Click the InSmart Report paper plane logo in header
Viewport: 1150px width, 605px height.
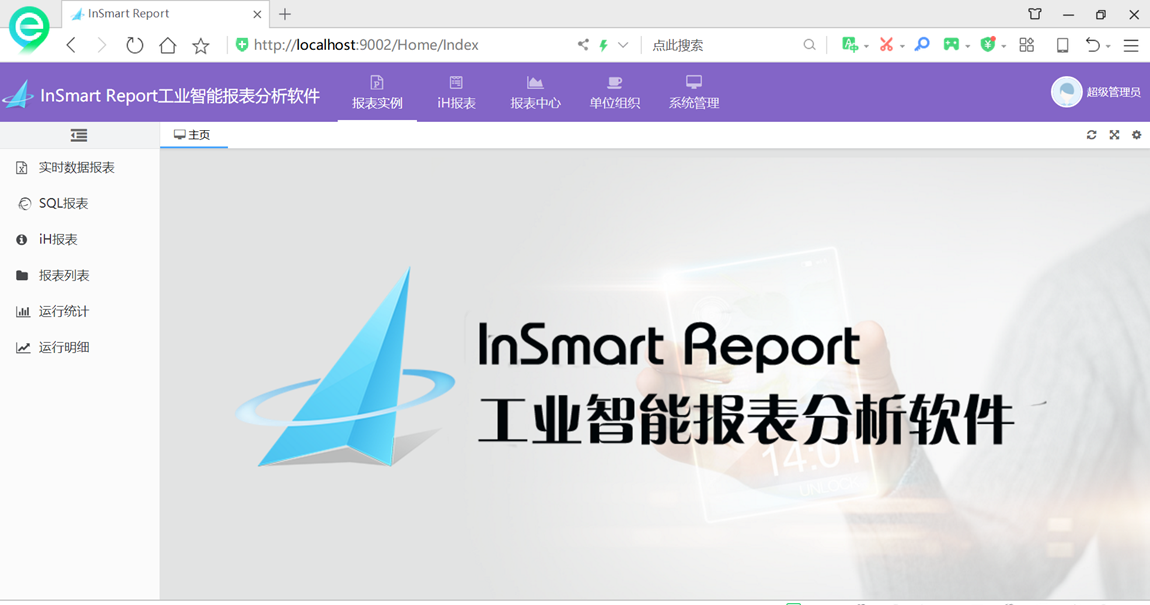(18, 95)
